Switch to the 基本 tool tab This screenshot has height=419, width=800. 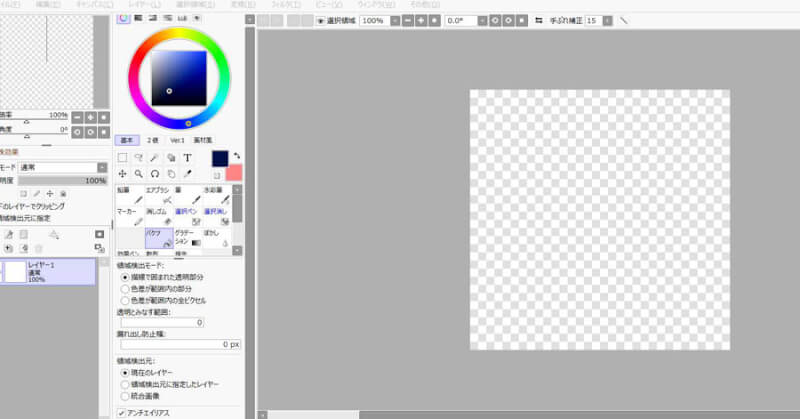tap(126, 140)
